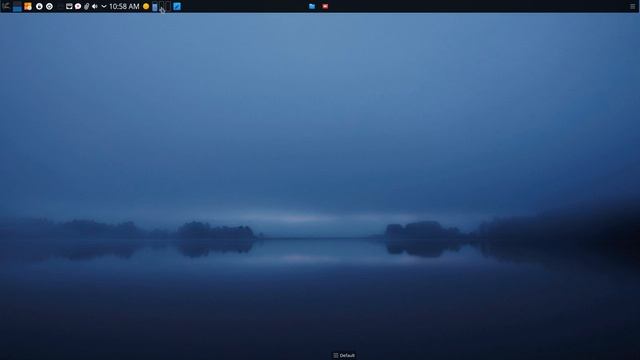Screen dimensions: 640x360
Task: Open the red mail icon in panel
Action: point(325,6)
